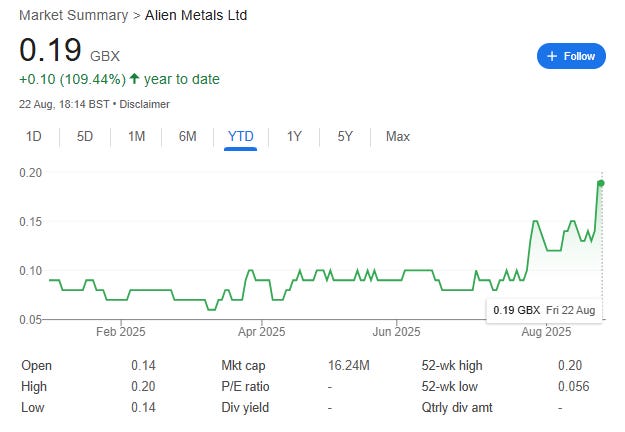This screenshot has height=432, width=625.
Task: Click the Low label in stats table
Action: click(x=32, y=408)
